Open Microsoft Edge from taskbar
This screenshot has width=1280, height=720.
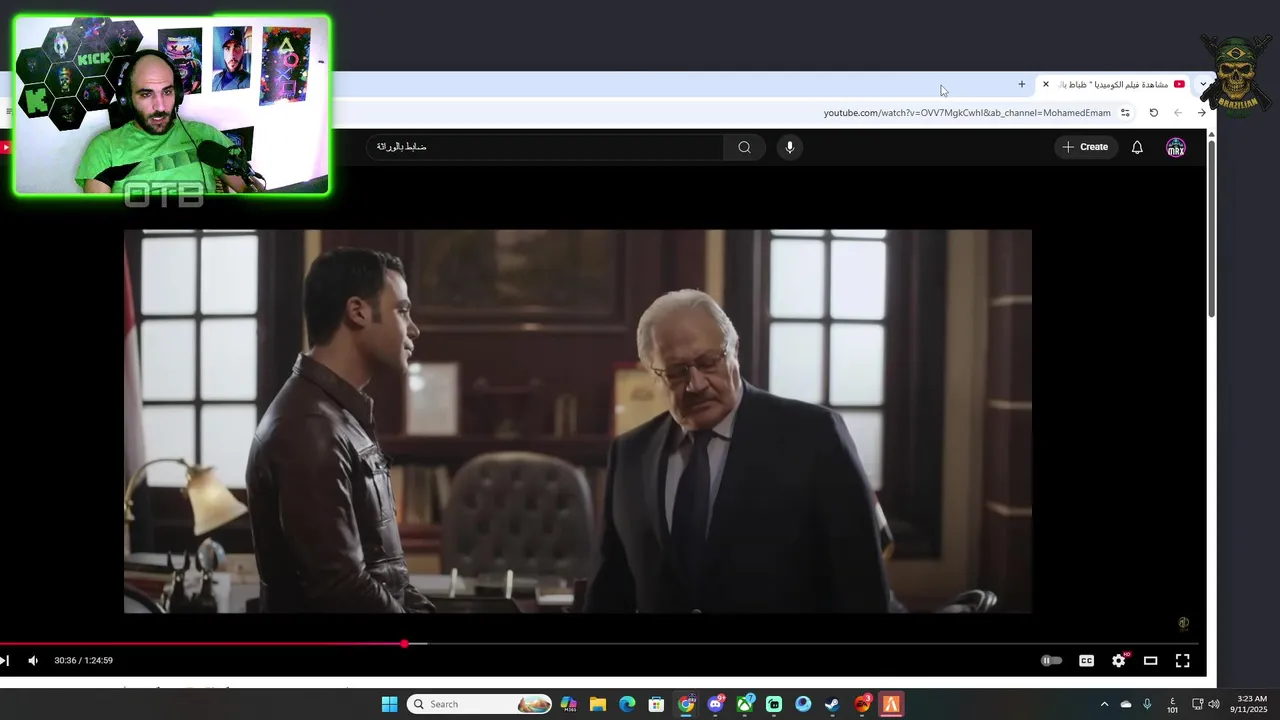[x=627, y=704]
